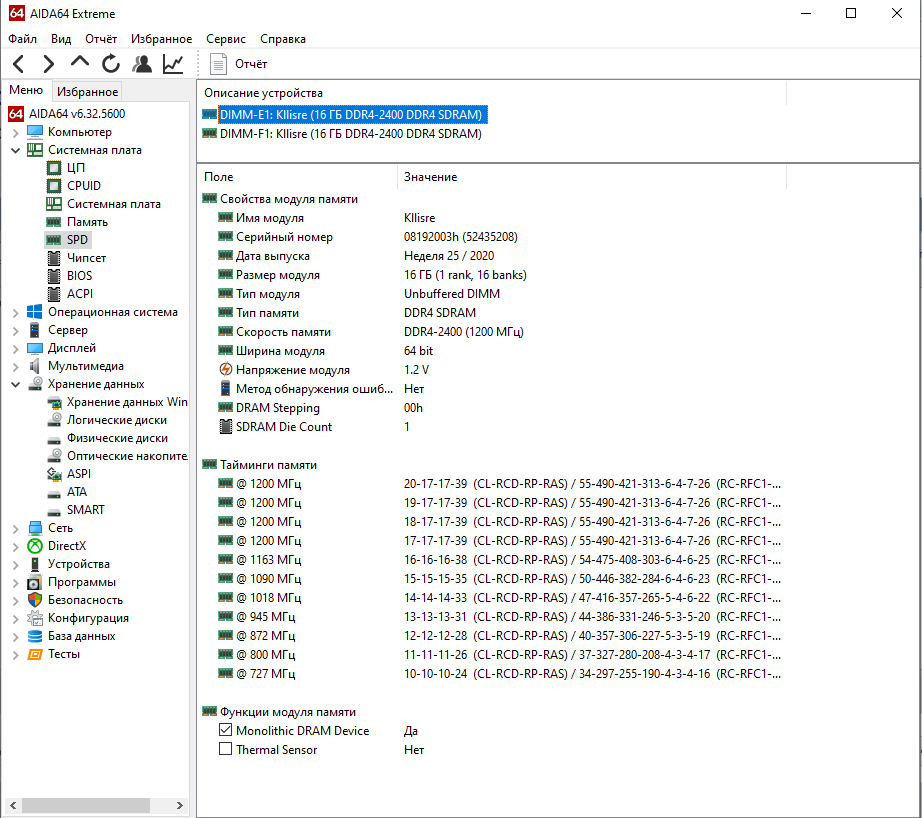
Task: Expand the Дисплей tree node
Action: (16, 348)
